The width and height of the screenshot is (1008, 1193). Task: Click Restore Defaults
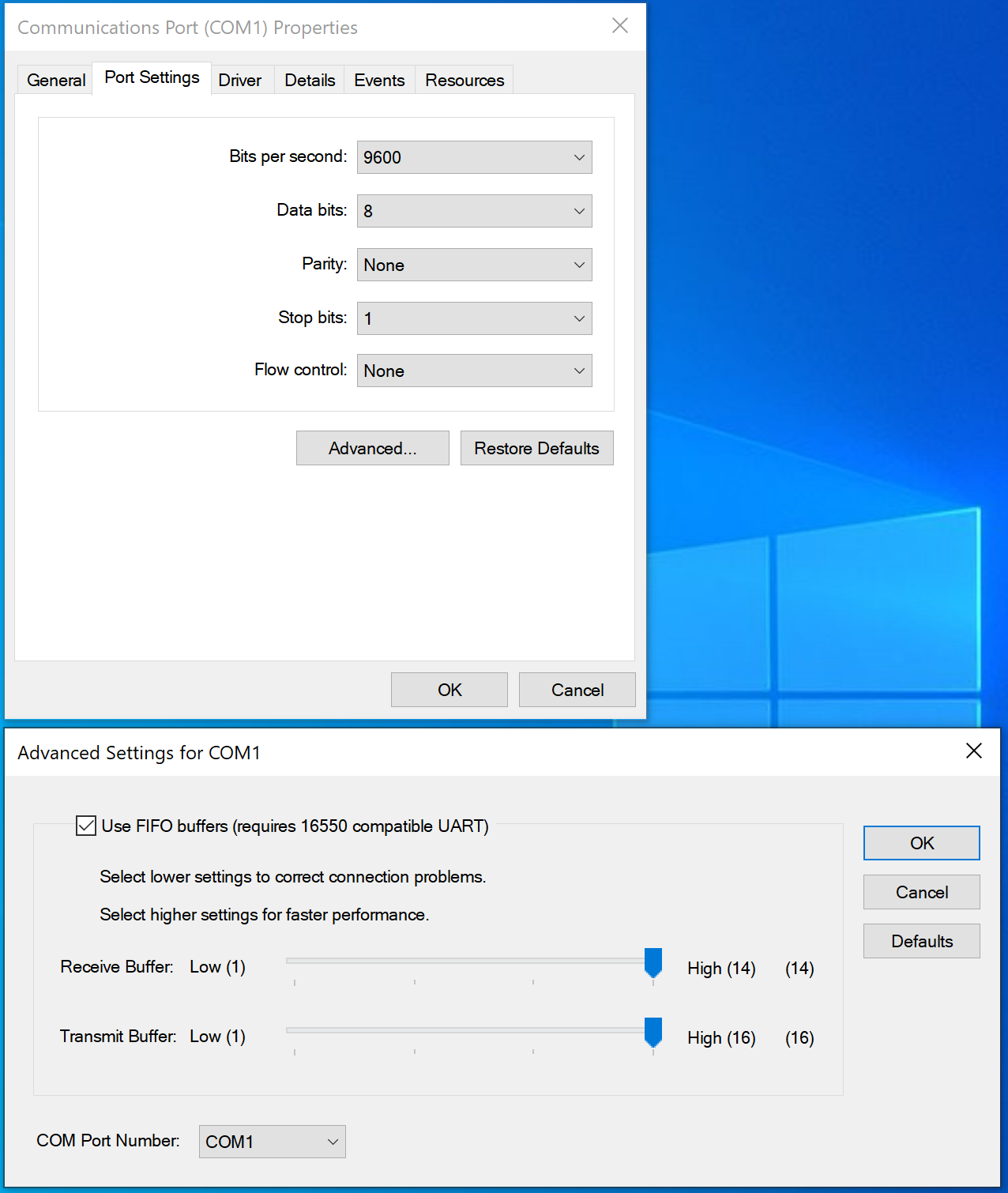536,448
